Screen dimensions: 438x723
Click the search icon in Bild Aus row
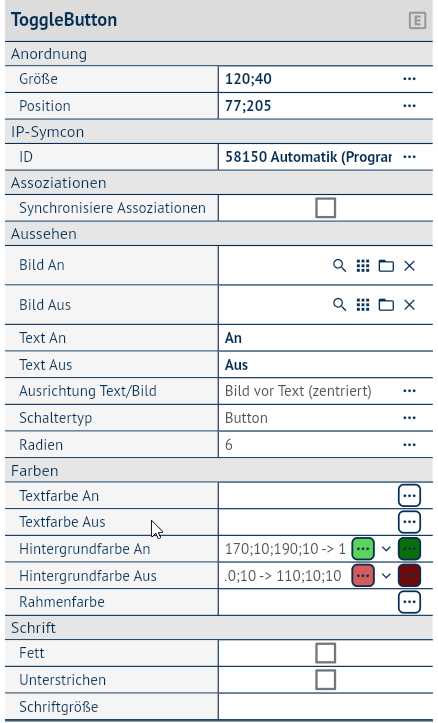tap(339, 305)
